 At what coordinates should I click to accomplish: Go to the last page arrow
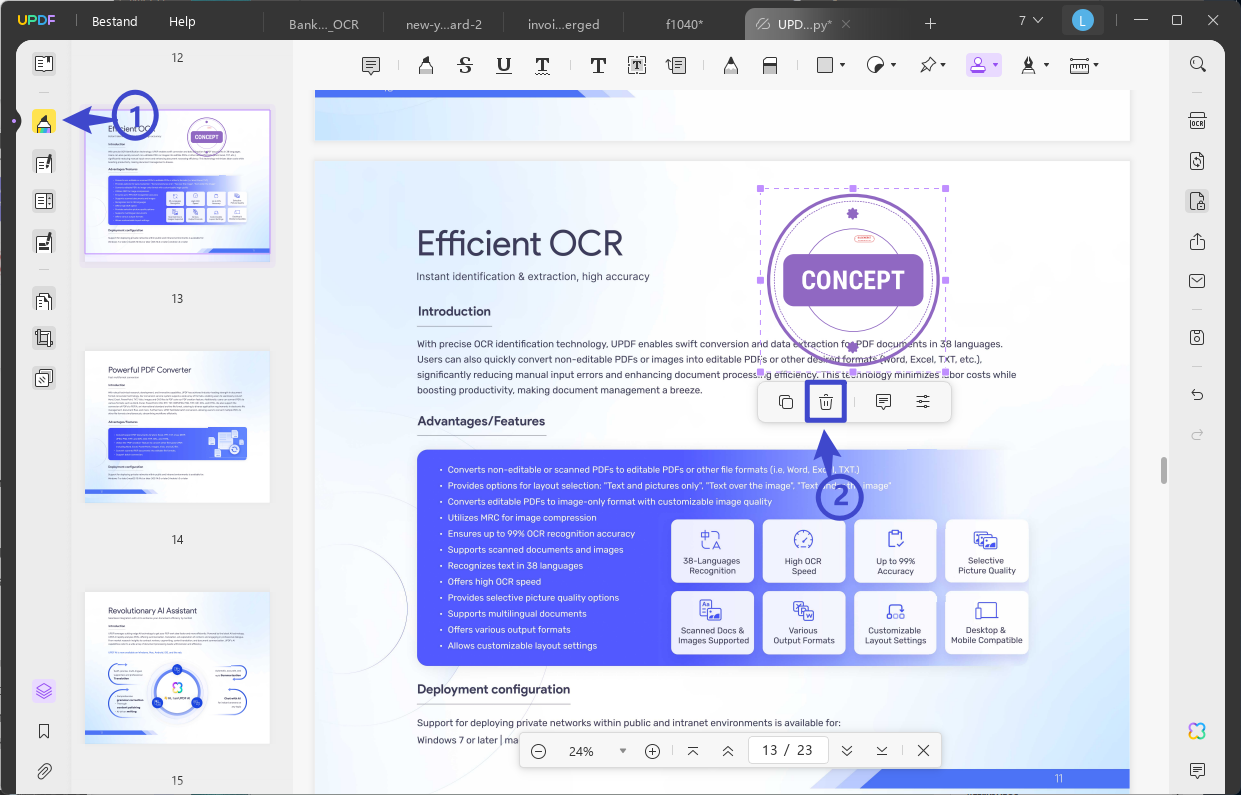tap(882, 751)
